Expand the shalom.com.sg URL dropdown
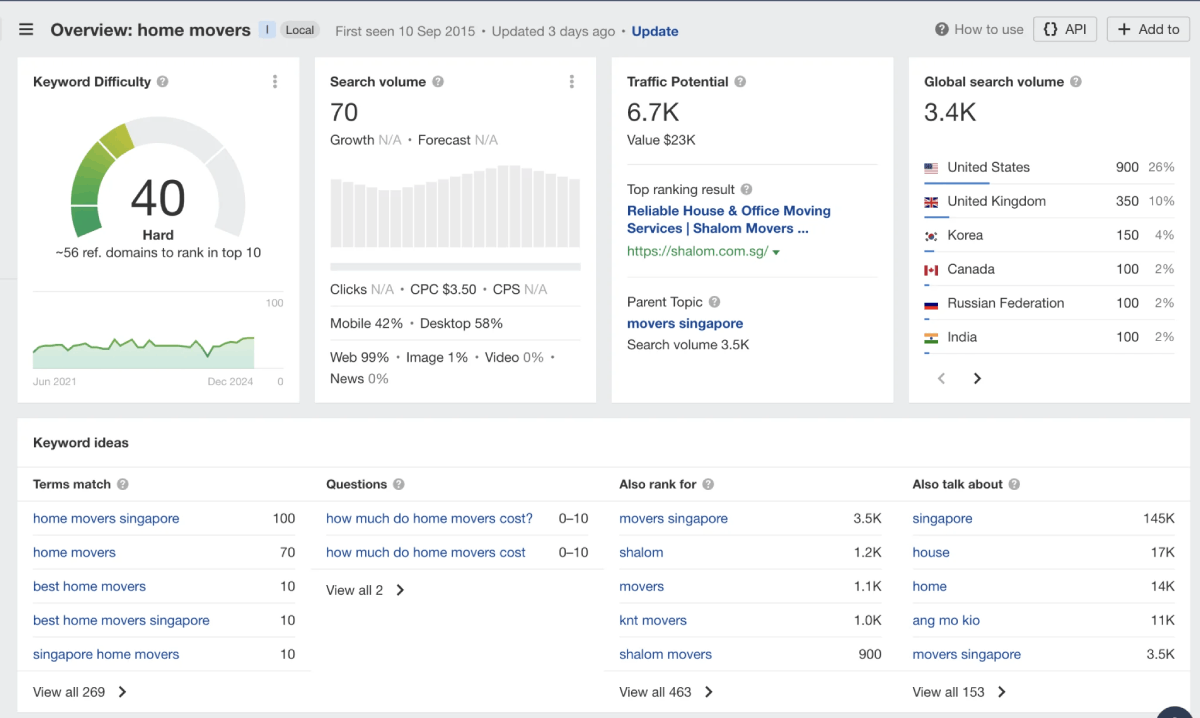 point(776,253)
